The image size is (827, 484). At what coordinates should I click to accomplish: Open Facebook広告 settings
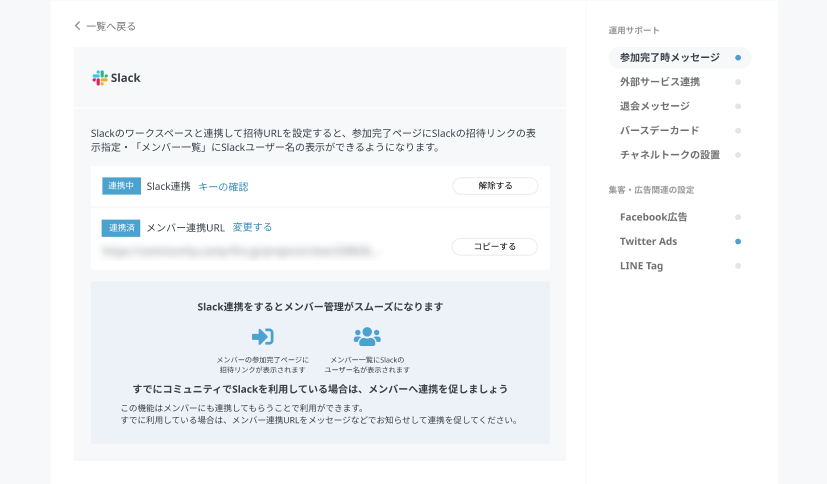point(653,217)
